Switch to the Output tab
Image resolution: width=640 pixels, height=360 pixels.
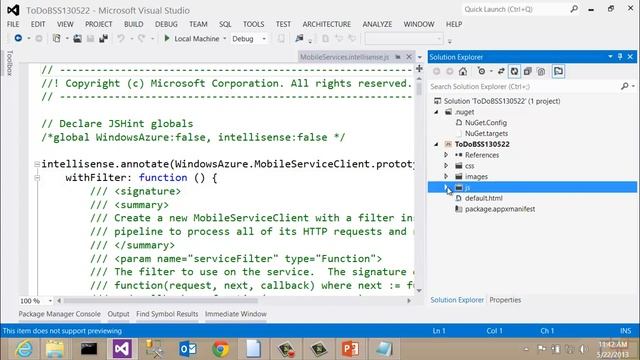[118, 314]
